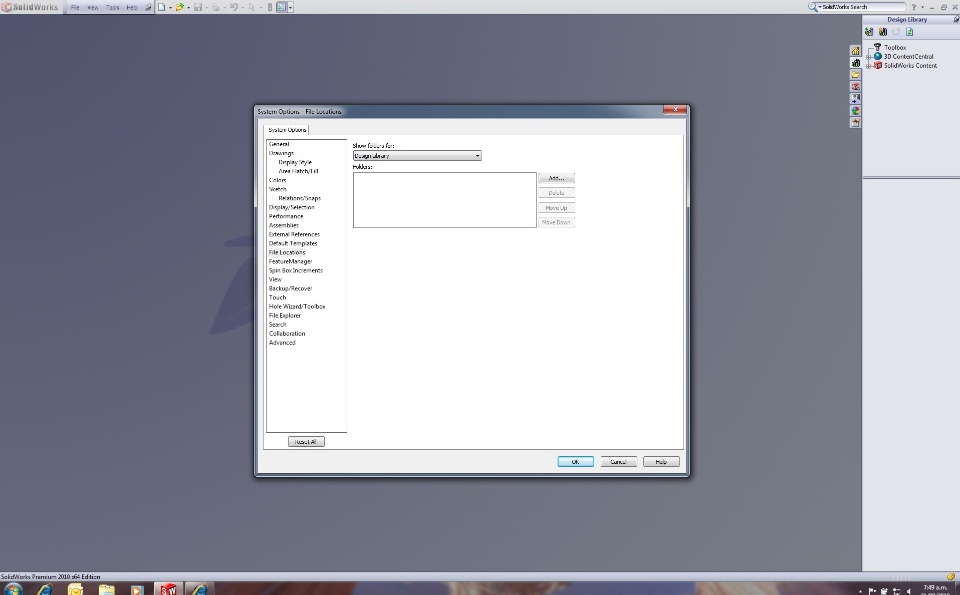960x595 pixels.
Task: Click SolidWorks taskbar icon
Action: (168, 589)
